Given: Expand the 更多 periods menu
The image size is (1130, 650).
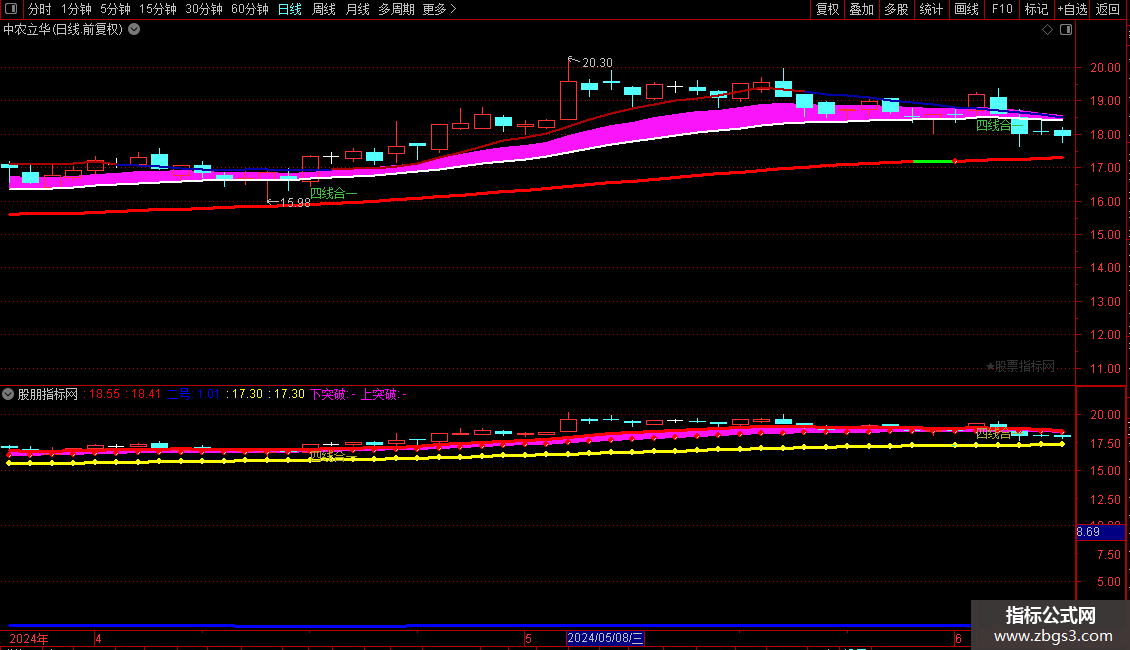Looking at the screenshot, I should coord(439,9).
